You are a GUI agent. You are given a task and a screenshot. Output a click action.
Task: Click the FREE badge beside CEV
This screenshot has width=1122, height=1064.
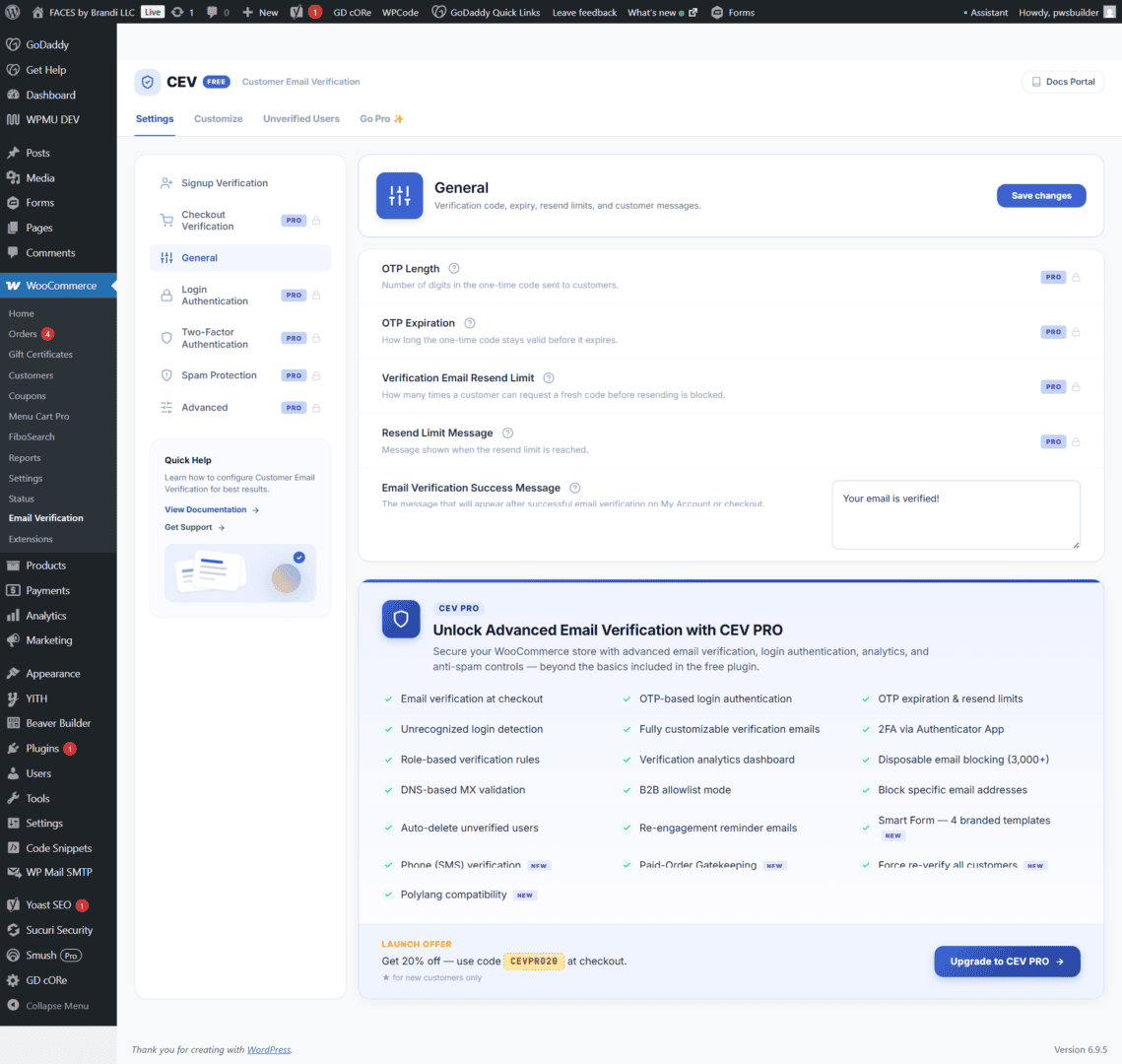tap(216, 82)
